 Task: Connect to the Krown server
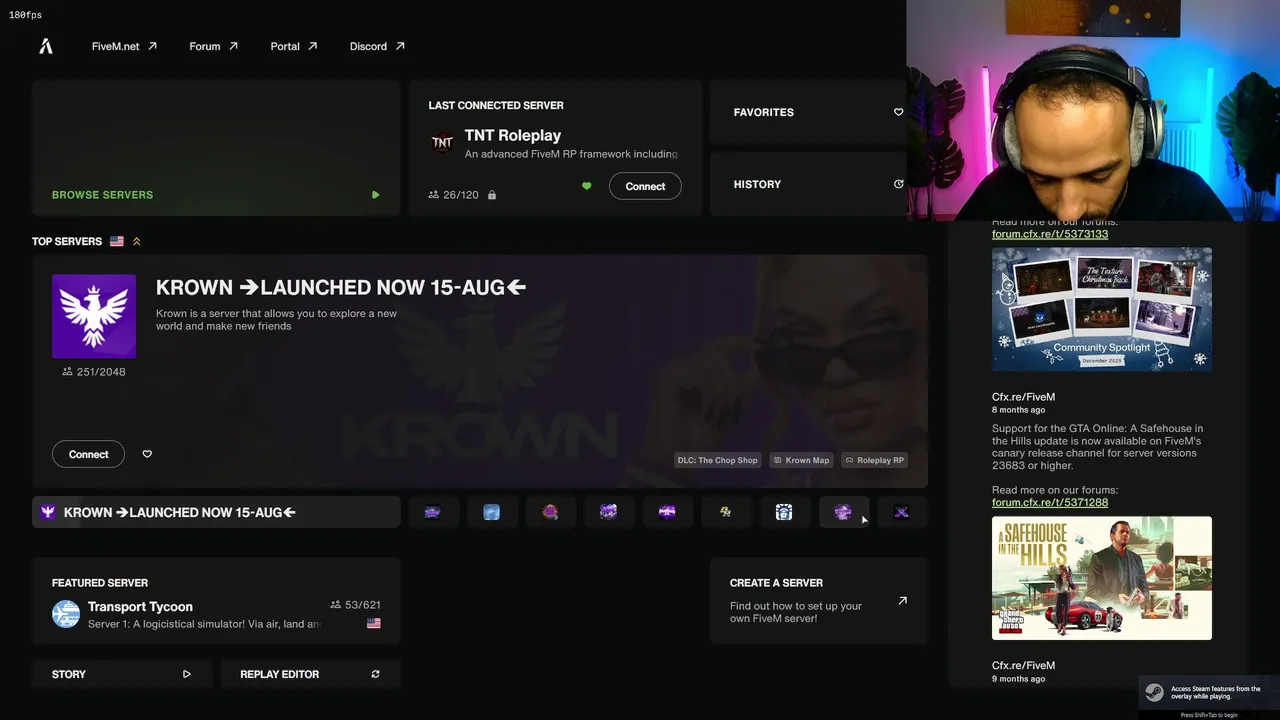point(88,454)
